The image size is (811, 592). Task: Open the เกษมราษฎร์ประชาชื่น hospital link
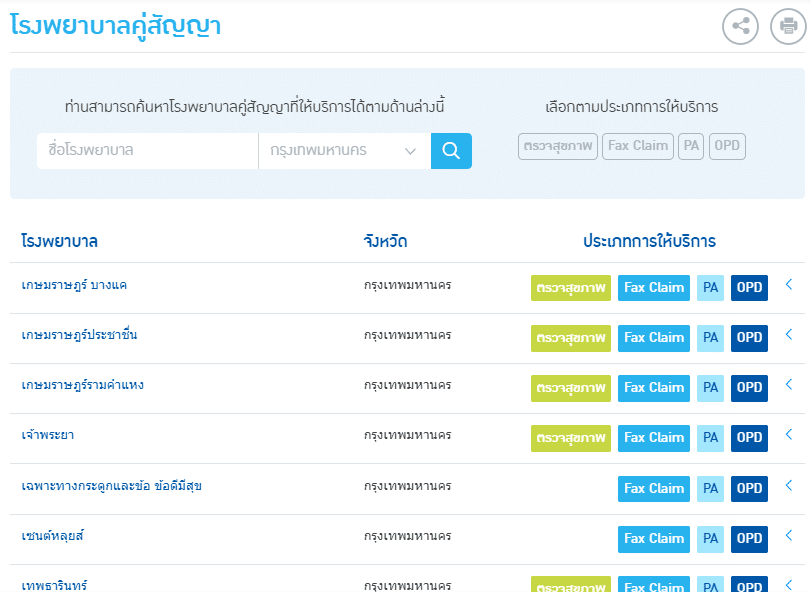coord(79,335)
